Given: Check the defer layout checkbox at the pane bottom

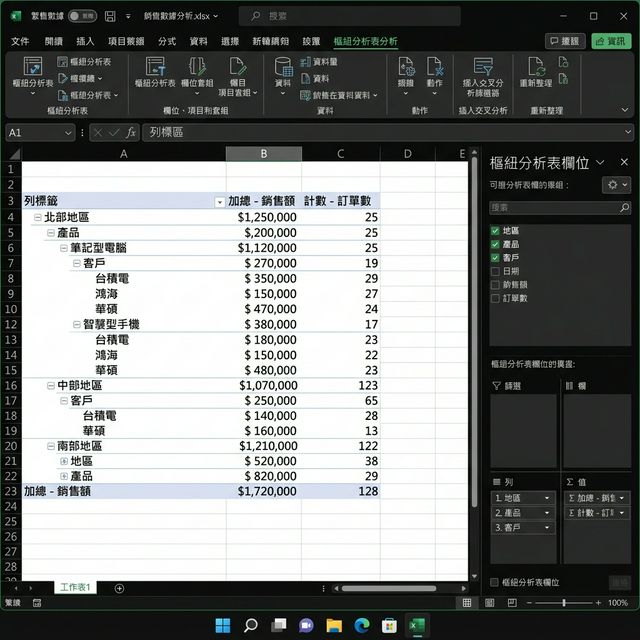Looking at the screenshot, I should pyautogui.click(x=494, y=582).
